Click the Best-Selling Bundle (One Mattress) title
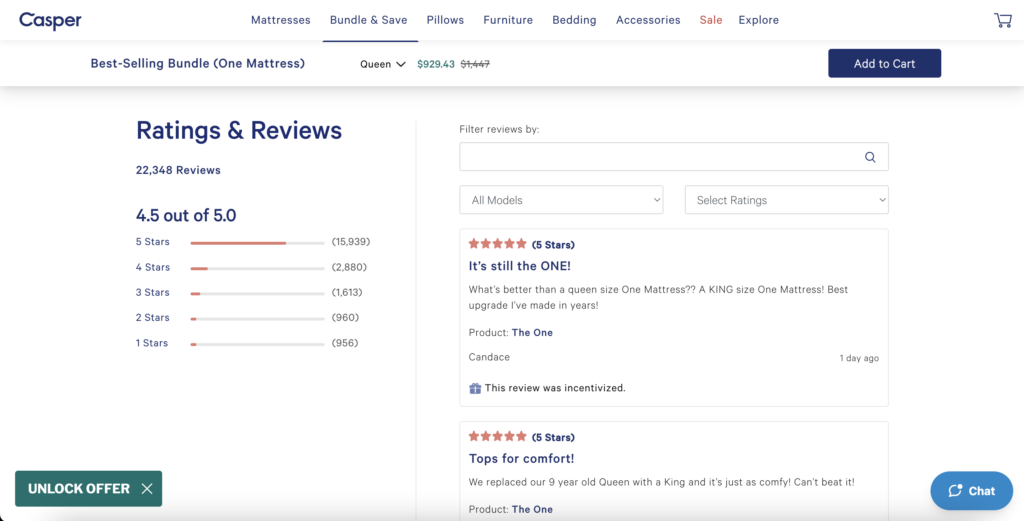1024x521 pixels. click(198, 63)
